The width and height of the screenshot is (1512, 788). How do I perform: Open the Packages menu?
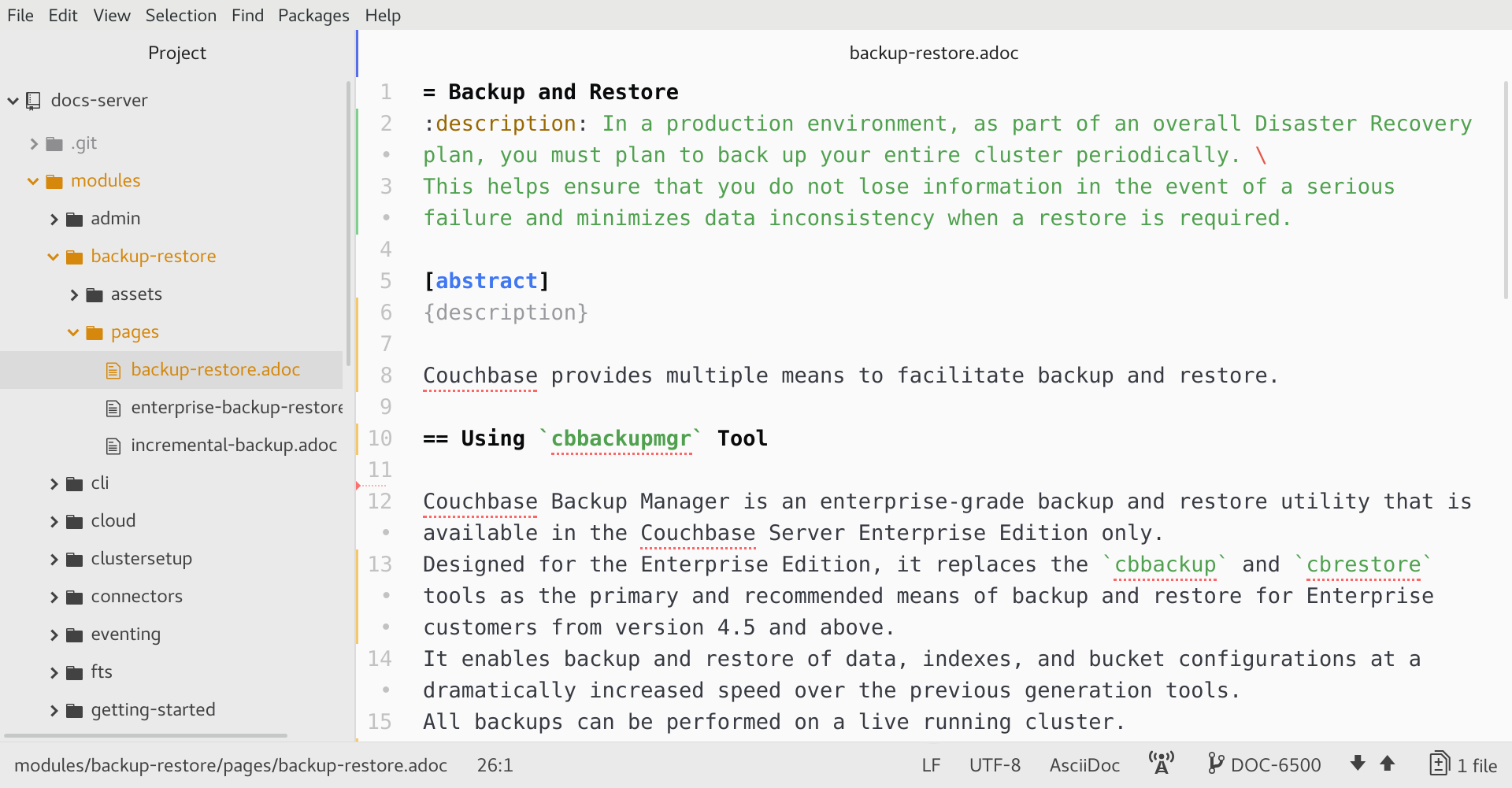point(313,16)
